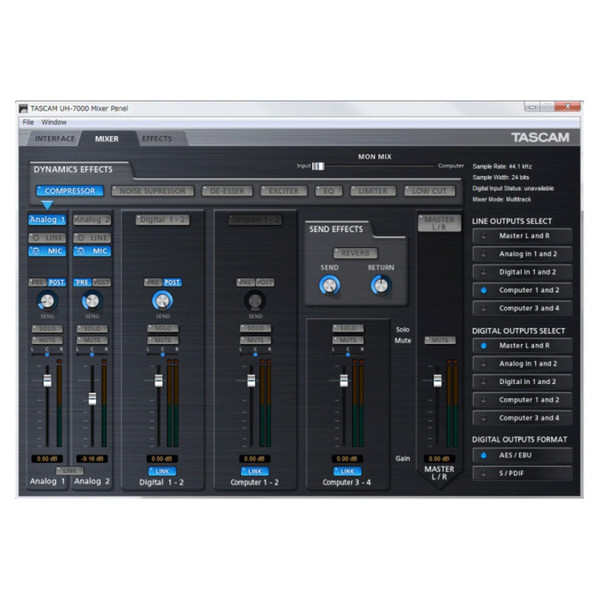Screen dimensions: 600x600
Task: Mute the MASTER L/R channel
Action: [440, 340]
